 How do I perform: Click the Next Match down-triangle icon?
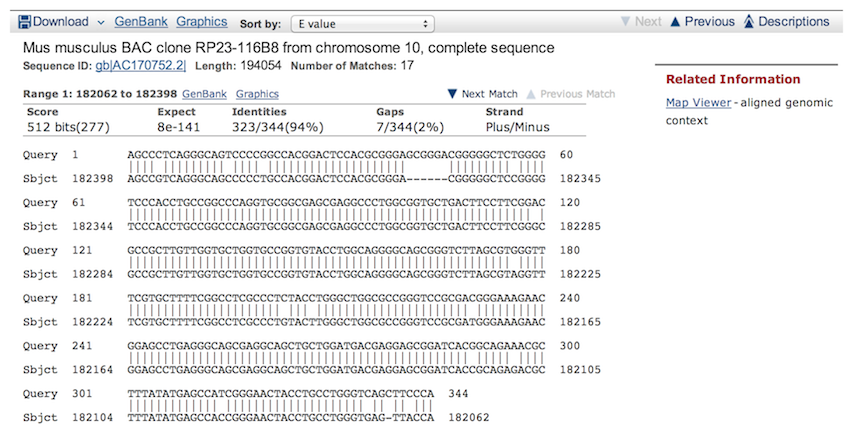pyautogui.click(x=452, y=94)
